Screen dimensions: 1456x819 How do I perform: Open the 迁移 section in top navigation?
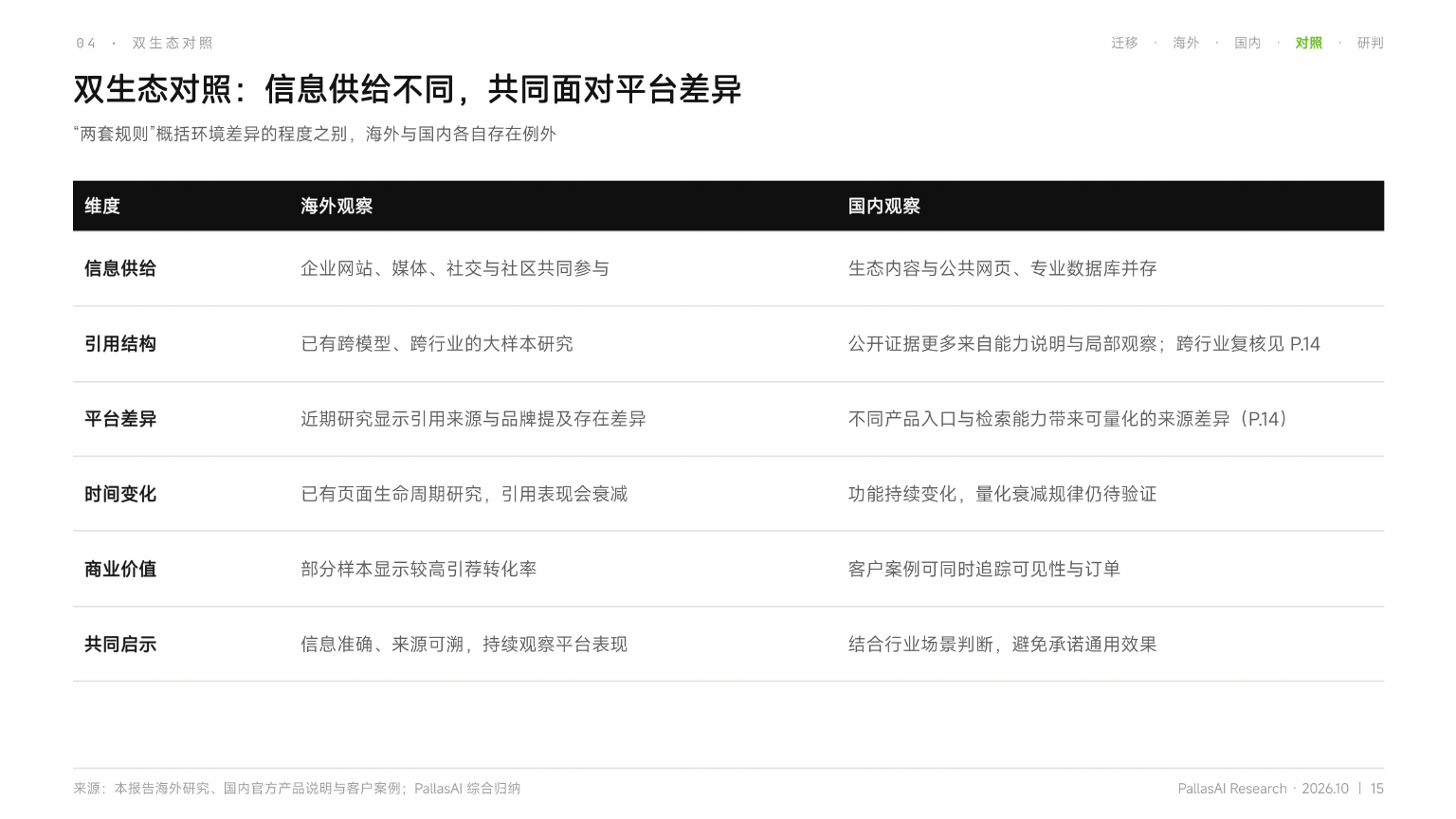[1124, 43]
